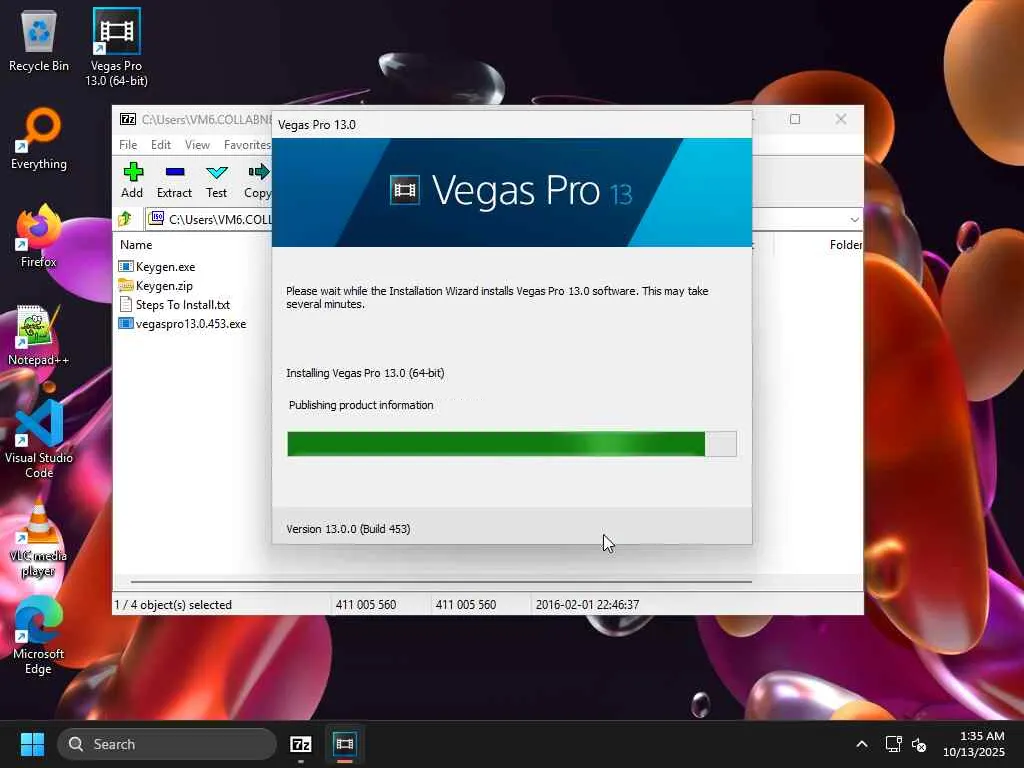Expand the 7-Zip address path dropdown
The image size is (1024, 768).
[854, 219]
